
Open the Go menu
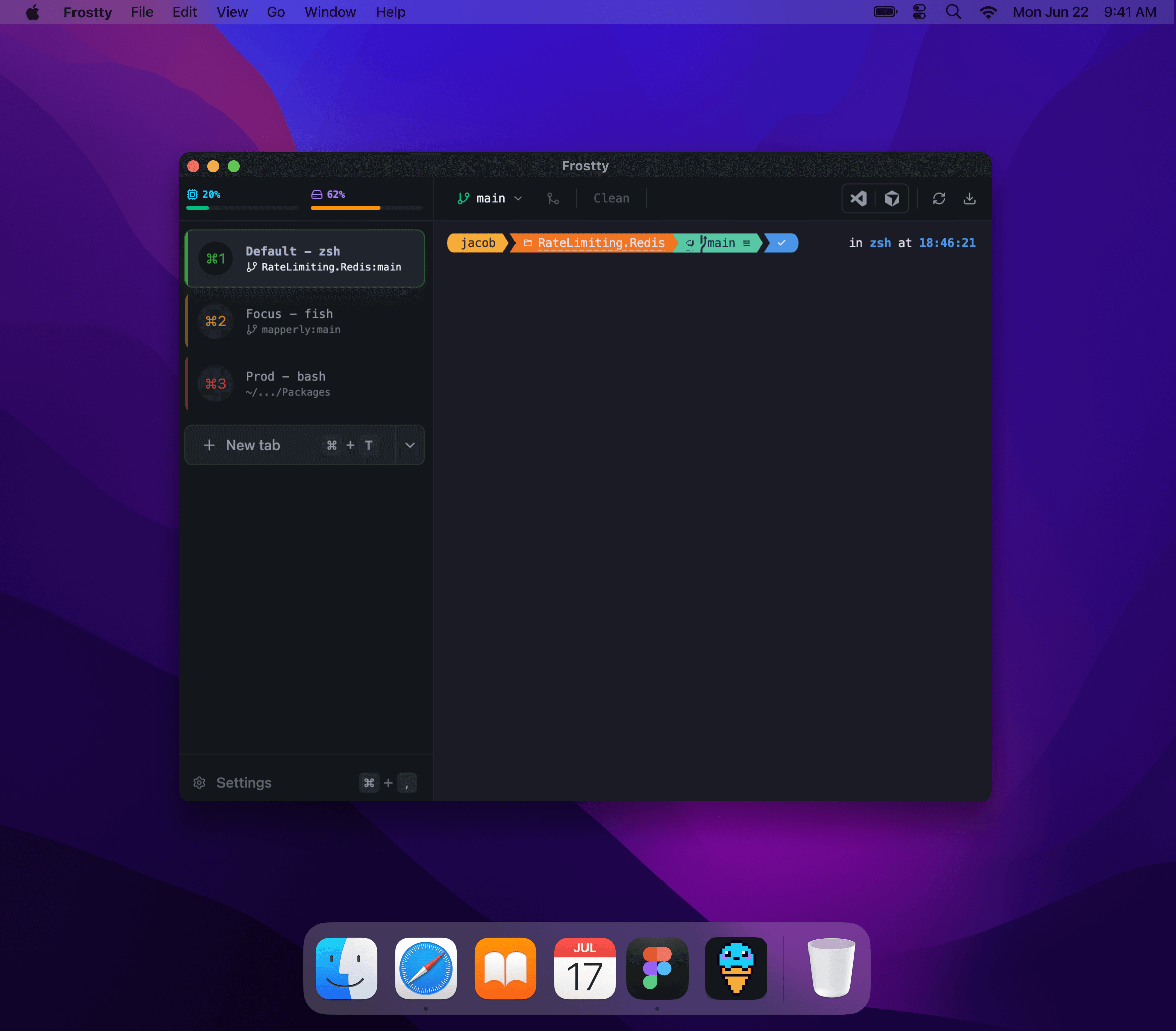[275, 12]
